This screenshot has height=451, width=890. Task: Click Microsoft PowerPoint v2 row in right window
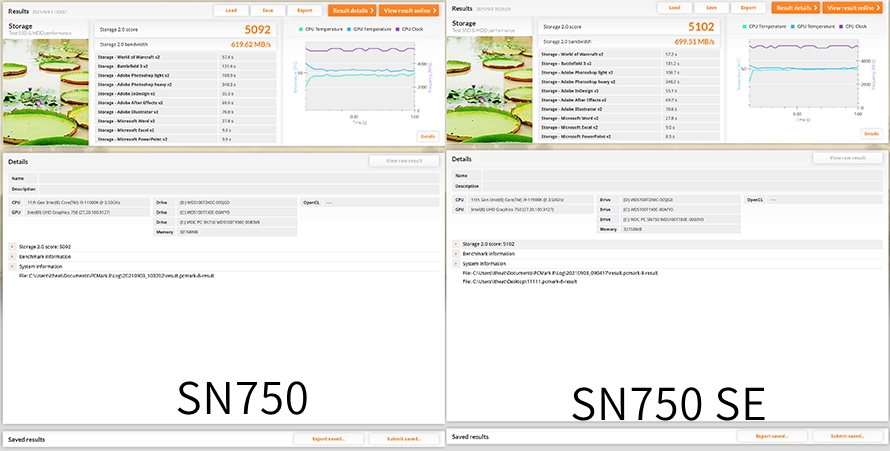click(629, 137)
